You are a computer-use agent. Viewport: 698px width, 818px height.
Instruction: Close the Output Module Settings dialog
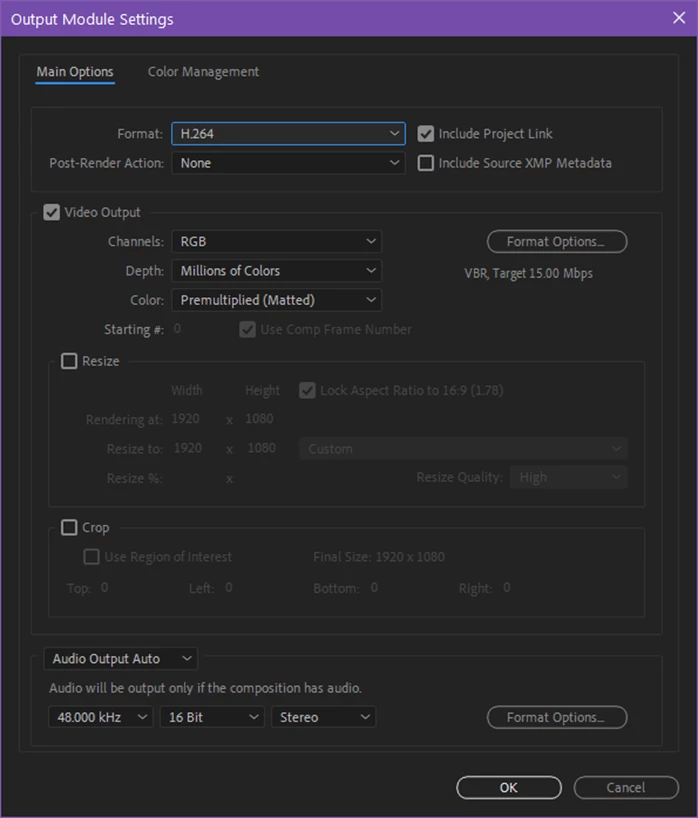pyautogui.click(x=679, y=18)
